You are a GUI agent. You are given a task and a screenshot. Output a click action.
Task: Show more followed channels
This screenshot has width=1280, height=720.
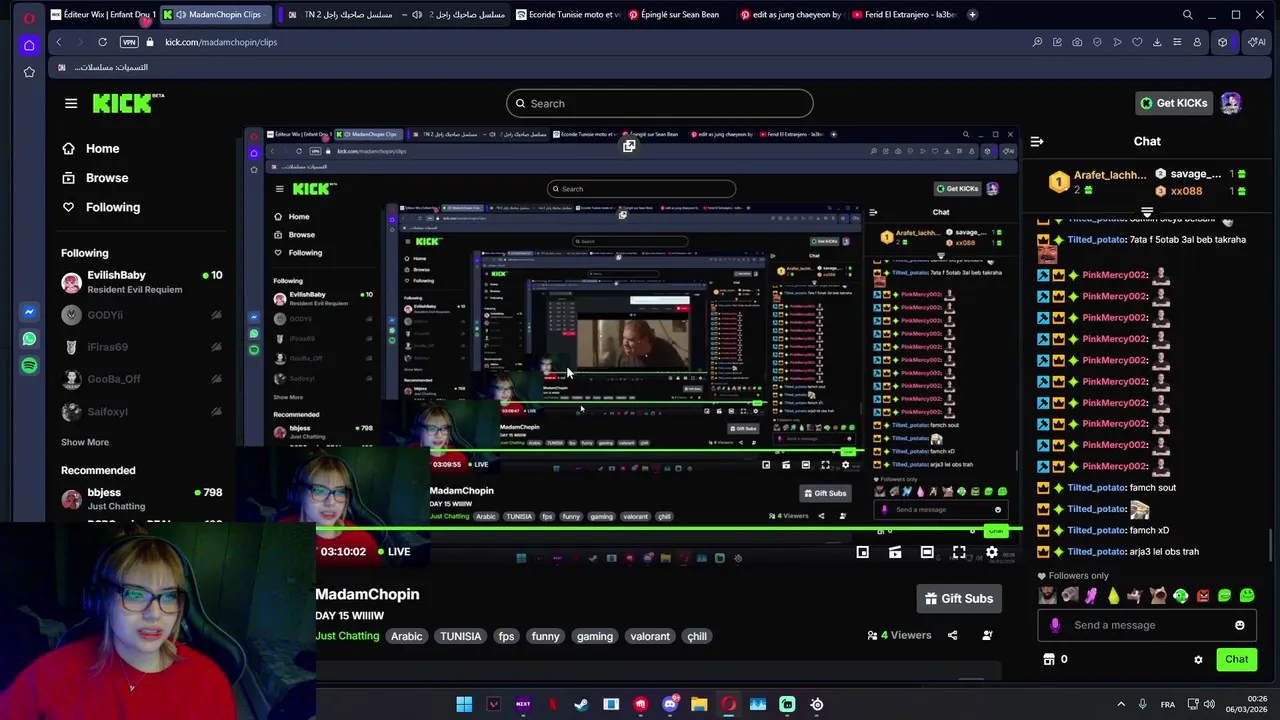click(85, 442)
